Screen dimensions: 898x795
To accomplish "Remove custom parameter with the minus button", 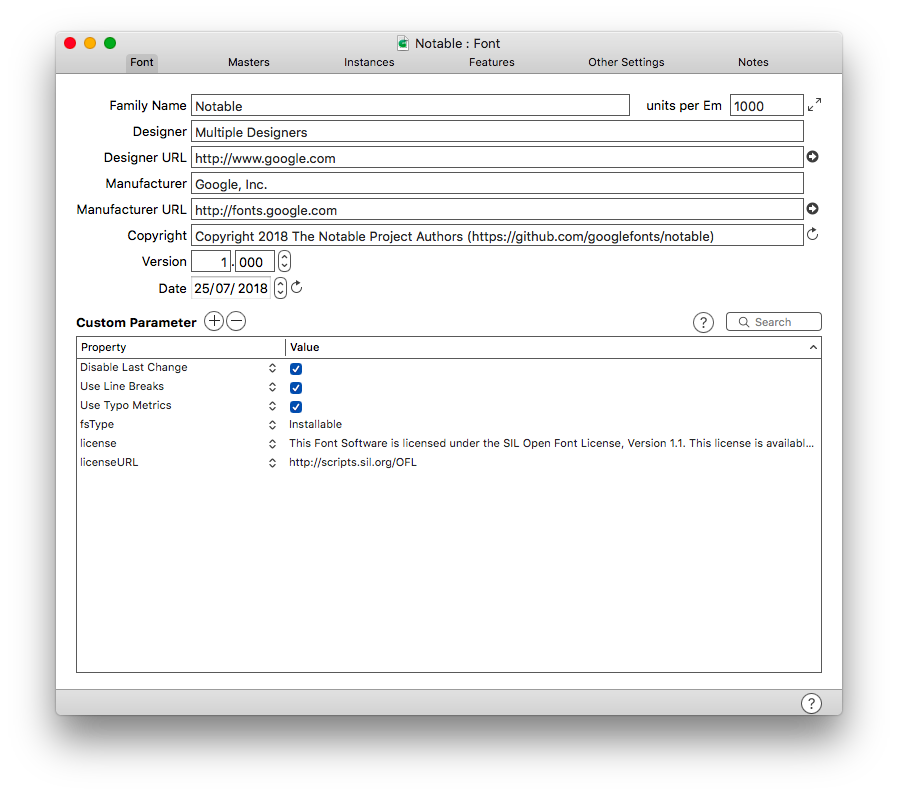I will [x=236, y=321].
